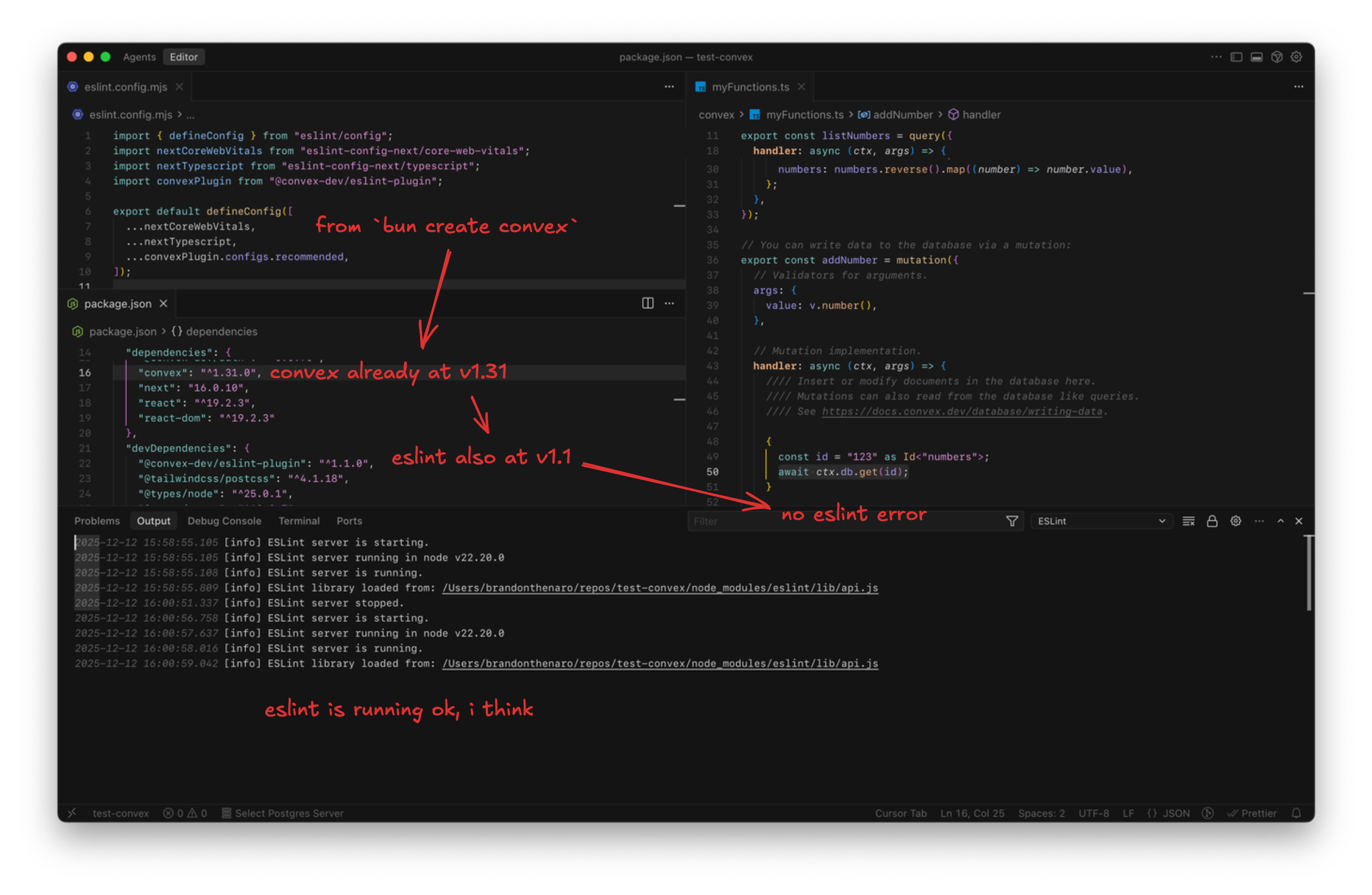
Task: Maximize panel with the chevron up
Action: [x=1280, y=522]
